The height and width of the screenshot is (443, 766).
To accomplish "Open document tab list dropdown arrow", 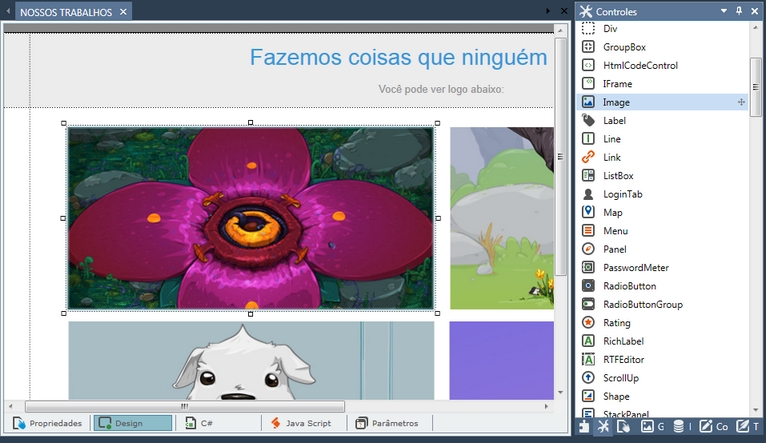I will coord(547,11).
